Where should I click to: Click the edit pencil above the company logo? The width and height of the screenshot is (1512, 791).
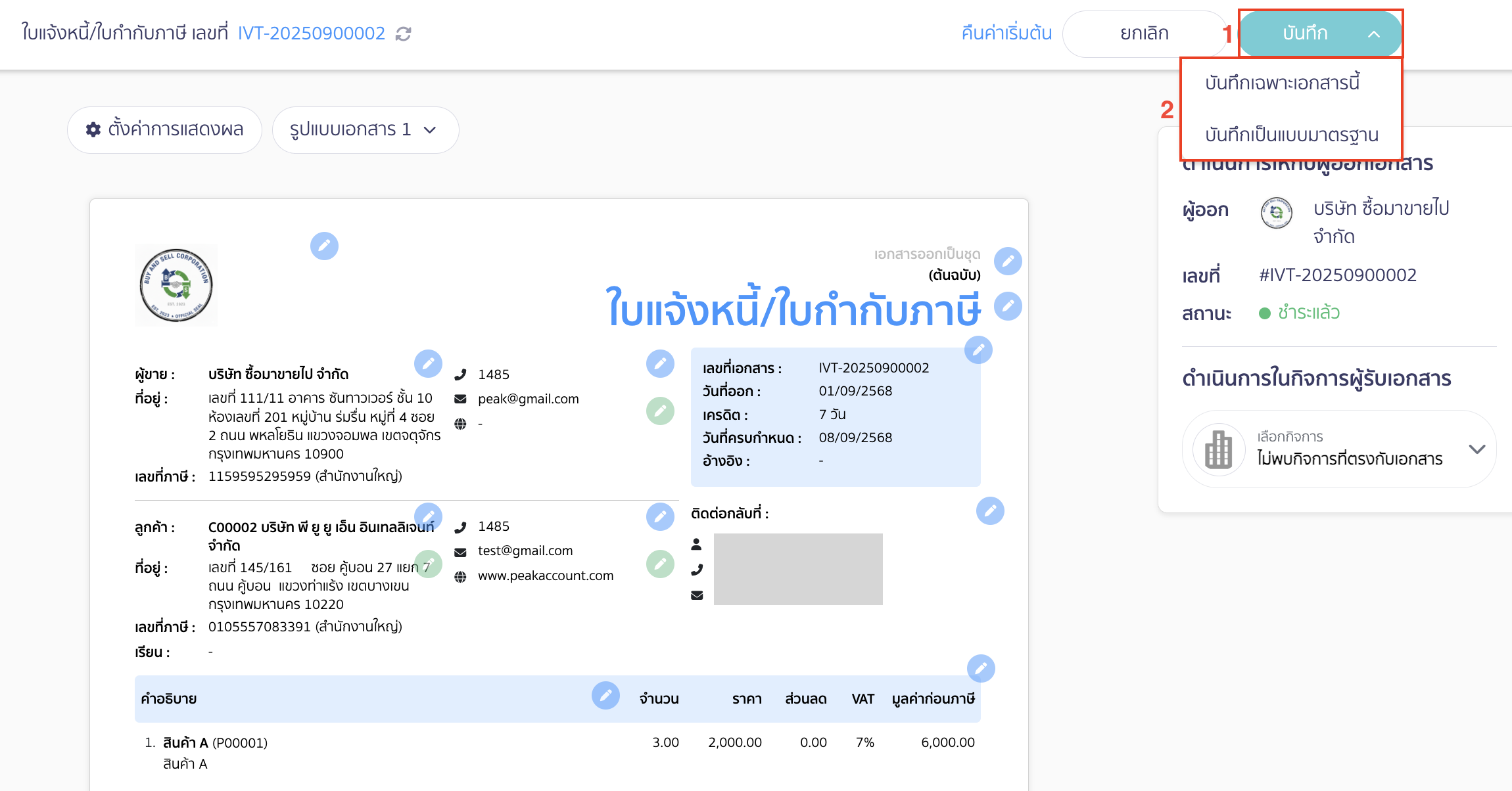tap(324, 246)
